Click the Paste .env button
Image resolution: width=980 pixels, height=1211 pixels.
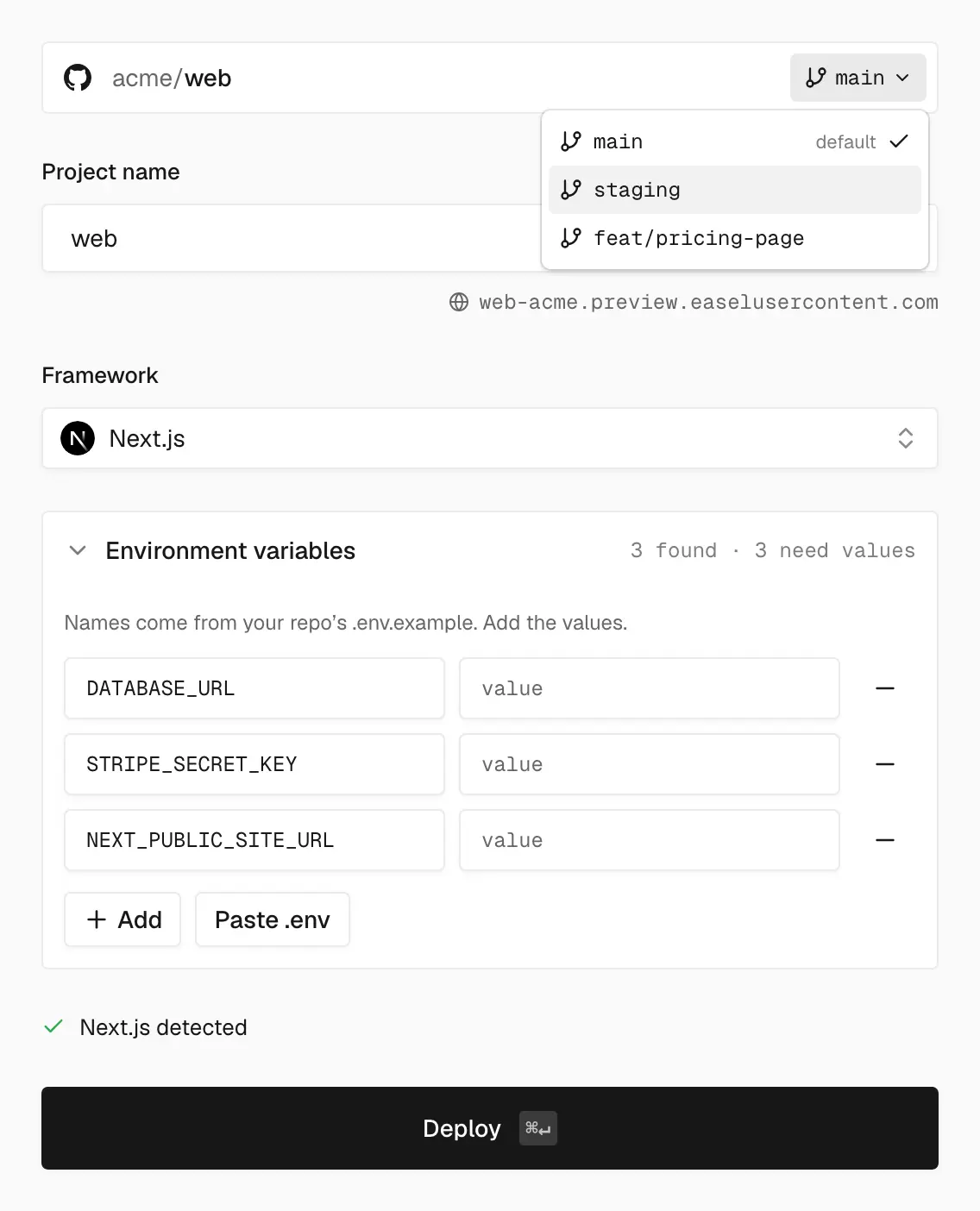[x=273, y=919]
